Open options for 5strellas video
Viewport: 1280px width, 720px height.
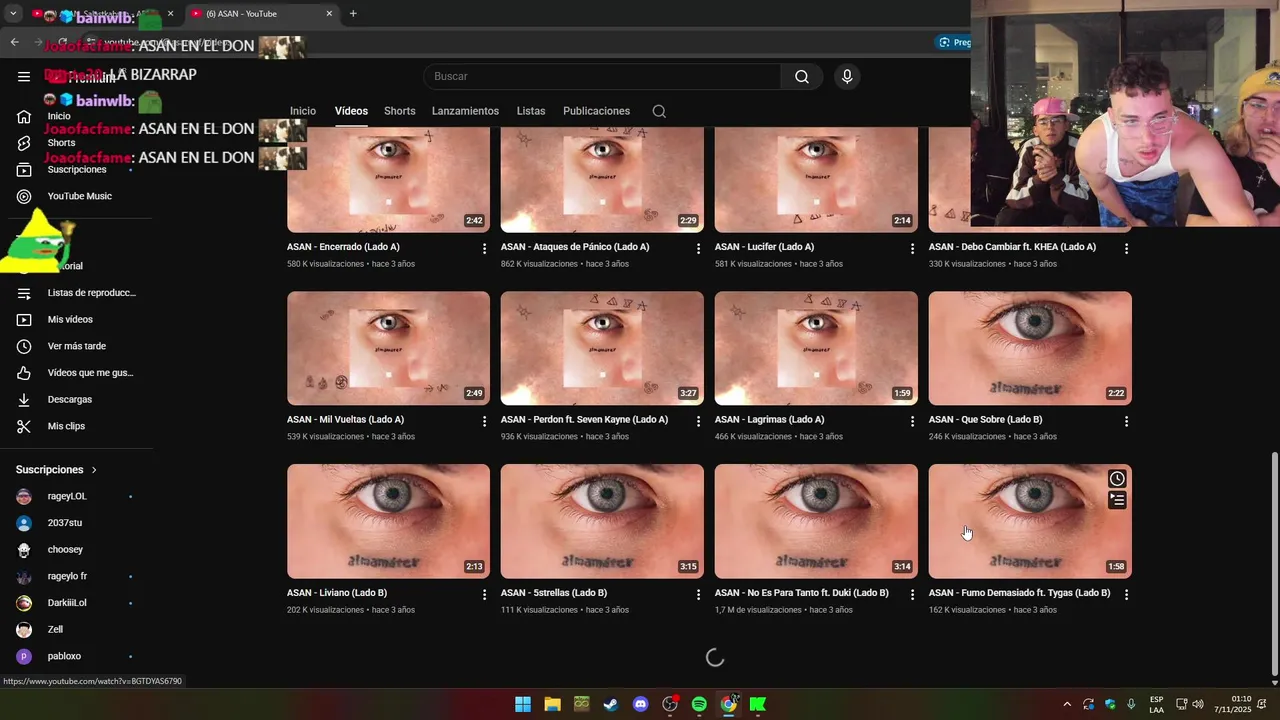tap(698, 594)
